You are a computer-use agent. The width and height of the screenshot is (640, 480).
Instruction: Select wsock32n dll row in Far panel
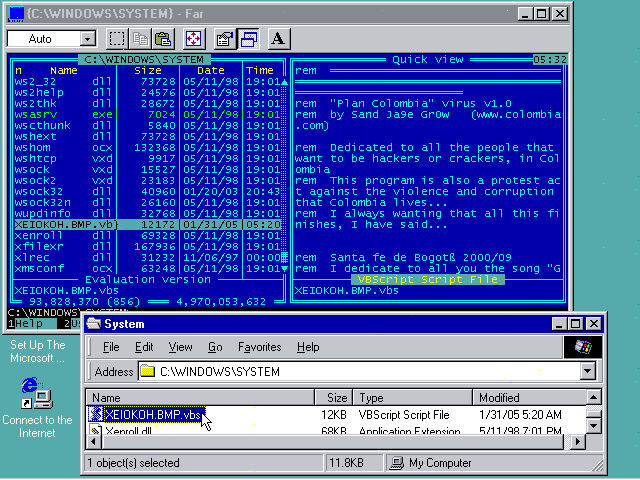pos(147,203)
